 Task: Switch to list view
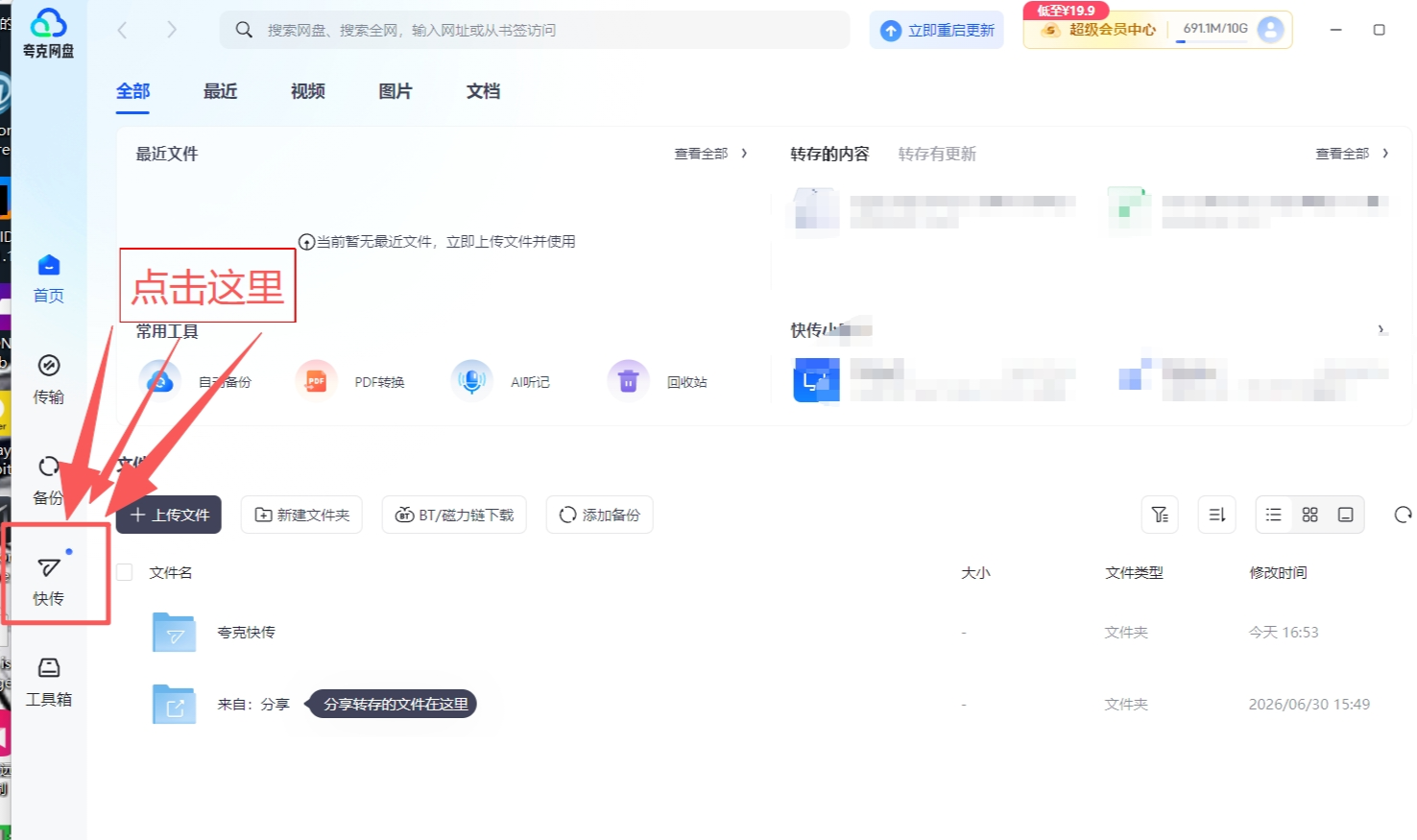point(1274,515)
